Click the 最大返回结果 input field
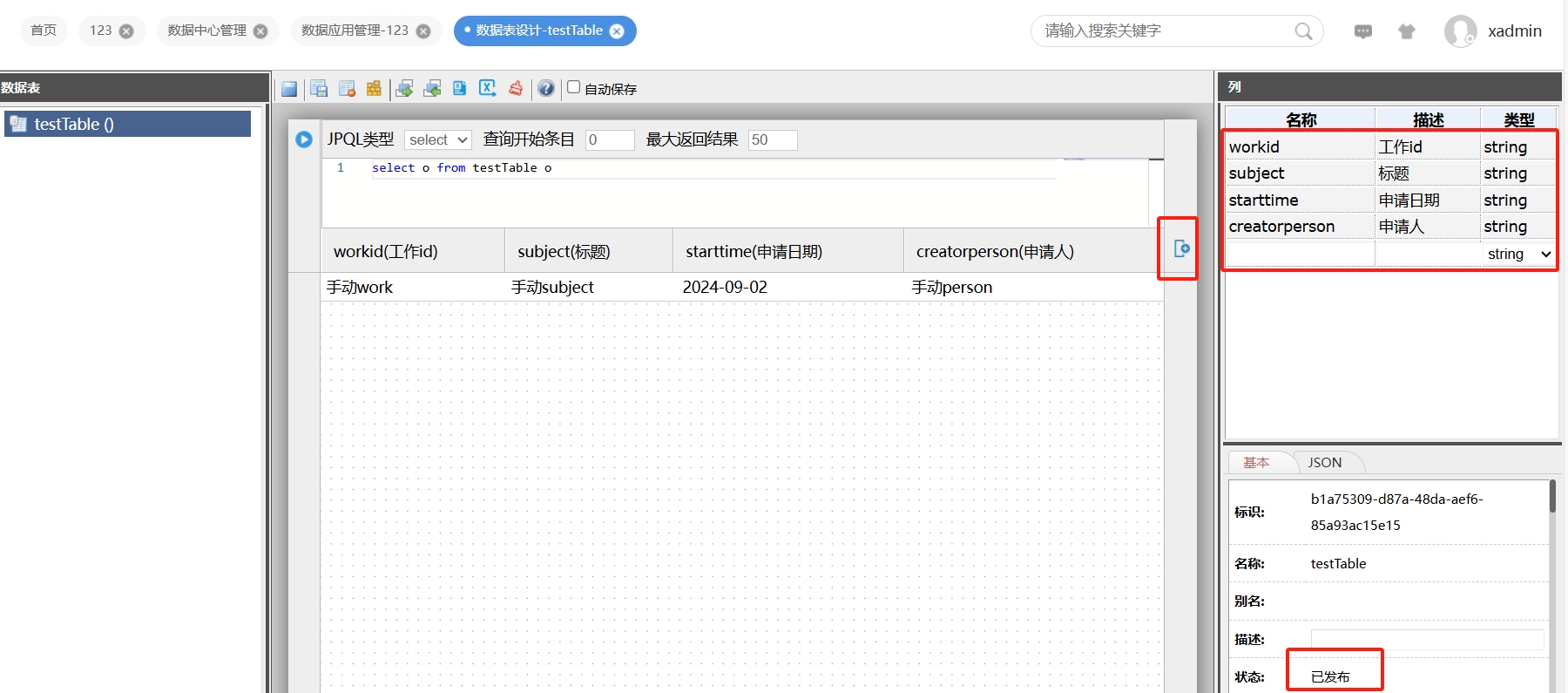1568x693 pixels. click(773, 139)
